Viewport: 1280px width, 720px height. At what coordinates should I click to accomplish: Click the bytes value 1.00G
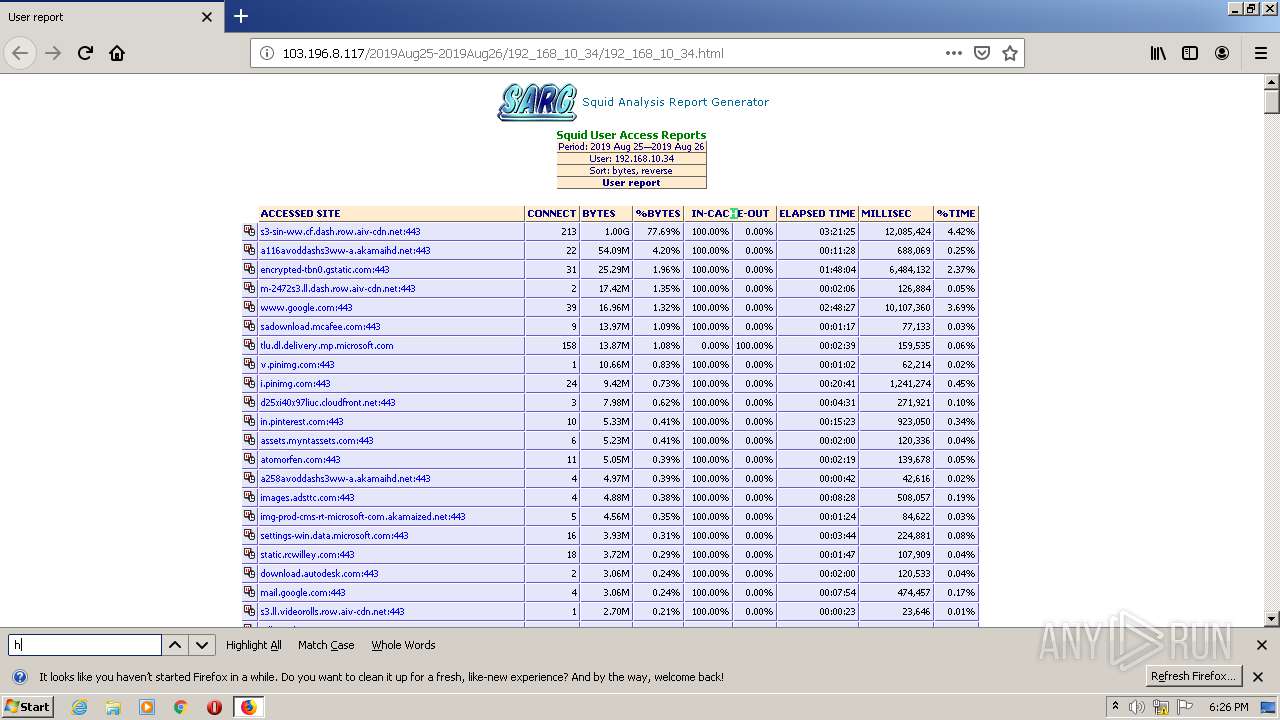pos(615,232)
